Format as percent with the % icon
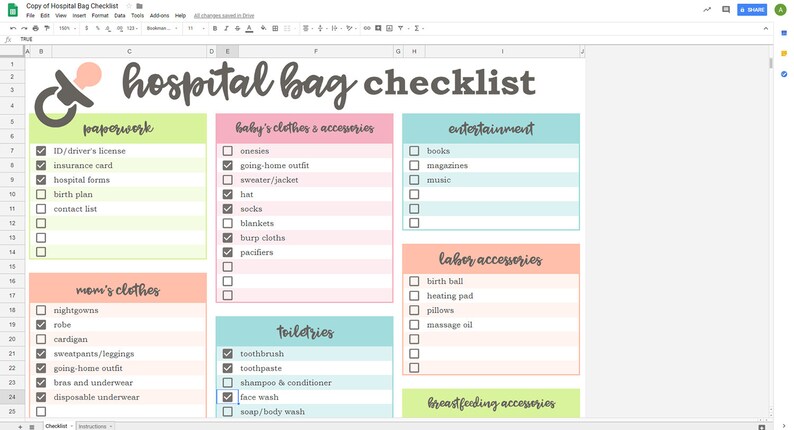Image resolution: width=794 pixels, height=430 pixels. [x=98, y=28]
